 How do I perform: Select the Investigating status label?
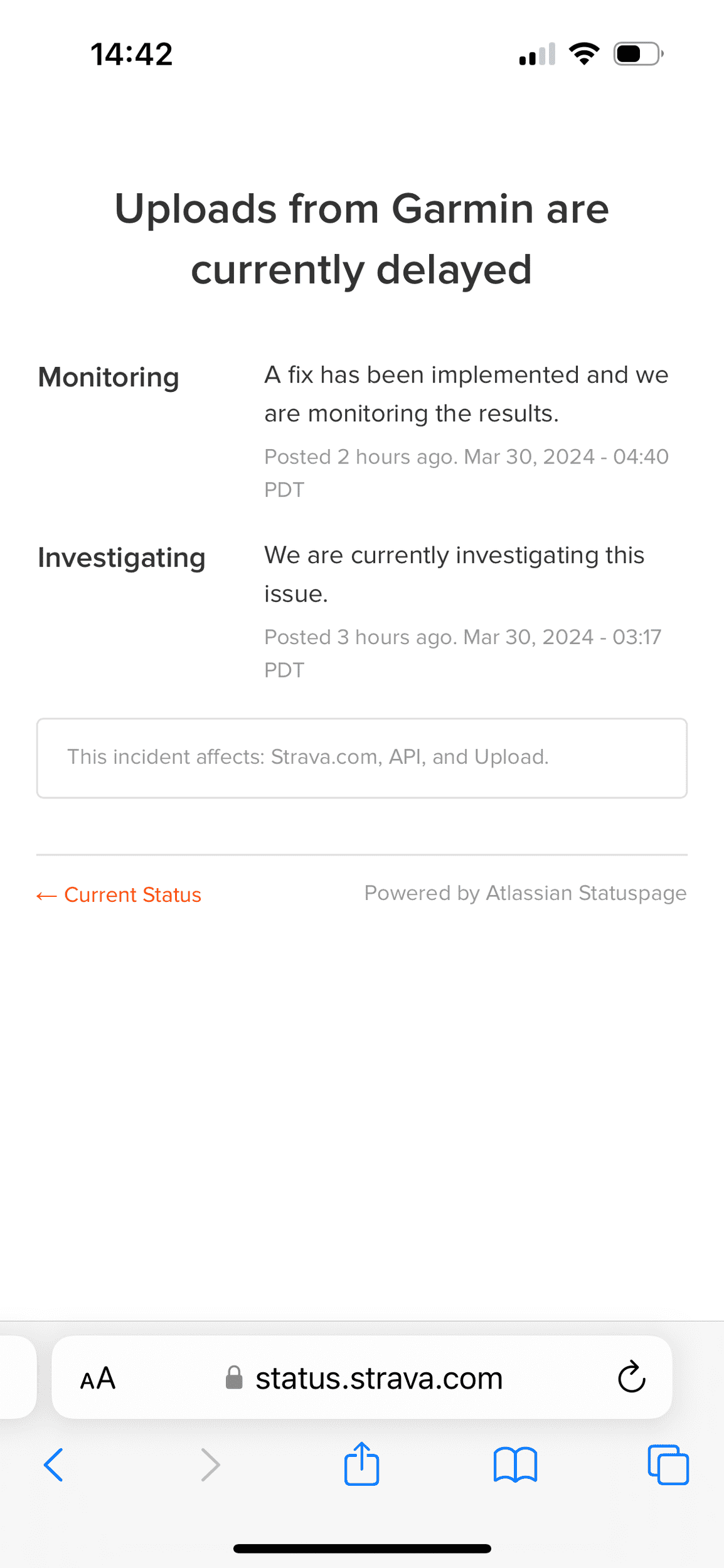[x=122, y=558]
